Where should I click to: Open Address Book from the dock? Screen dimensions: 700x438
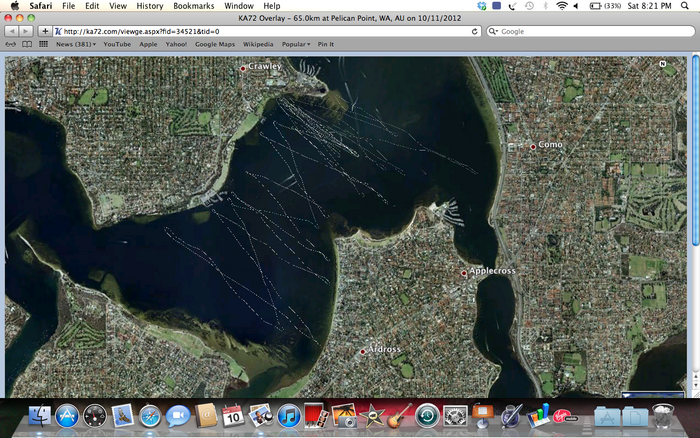tap(206, 415)
